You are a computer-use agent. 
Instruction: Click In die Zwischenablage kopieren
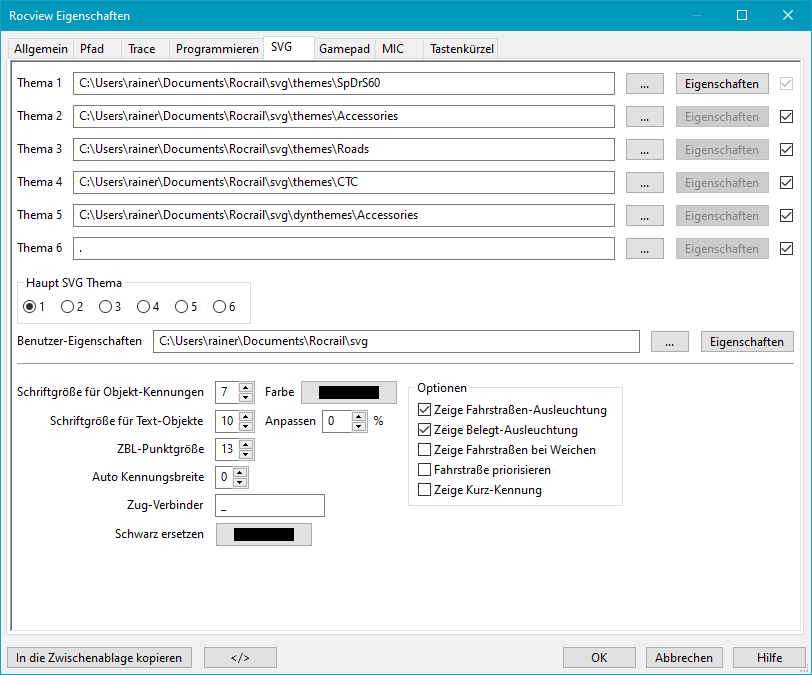[x=99, y=657]
